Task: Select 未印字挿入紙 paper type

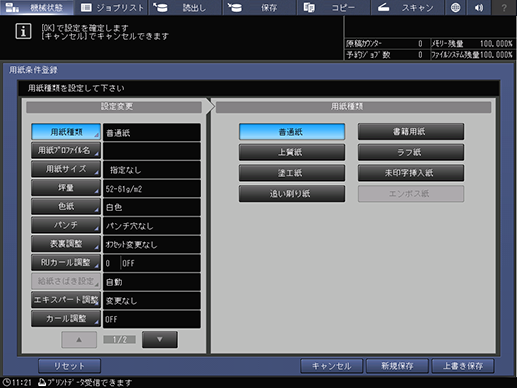Action: point(411,173)
